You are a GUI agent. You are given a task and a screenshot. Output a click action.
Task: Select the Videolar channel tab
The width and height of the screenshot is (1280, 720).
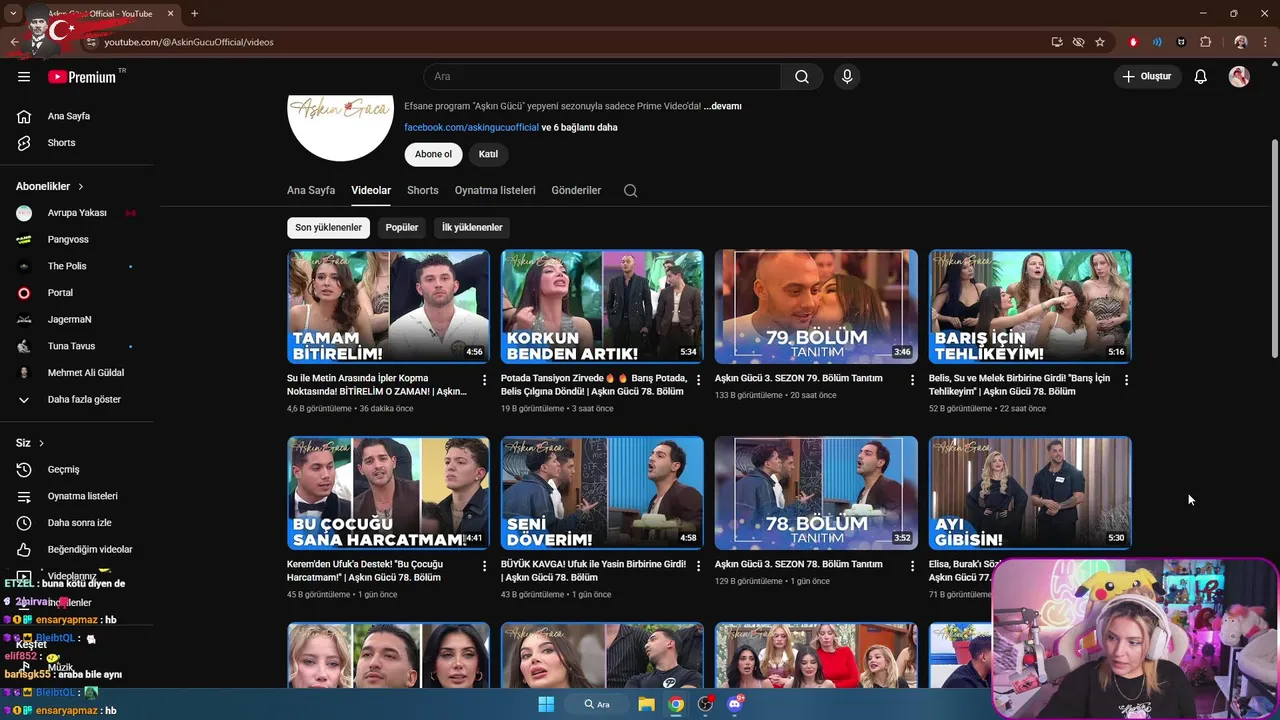tap(371, 190)
